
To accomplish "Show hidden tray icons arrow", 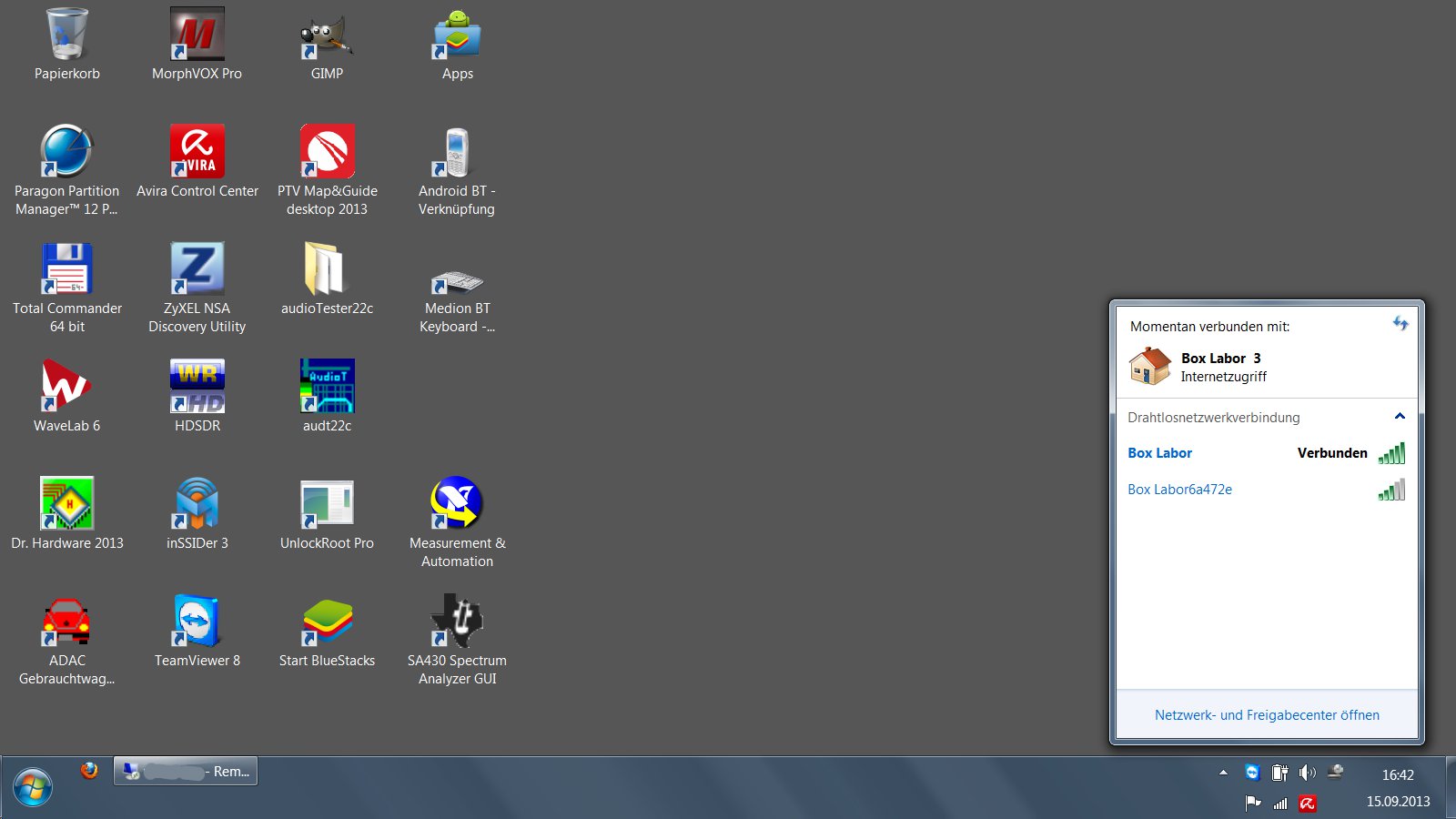I will point(1223,773).
